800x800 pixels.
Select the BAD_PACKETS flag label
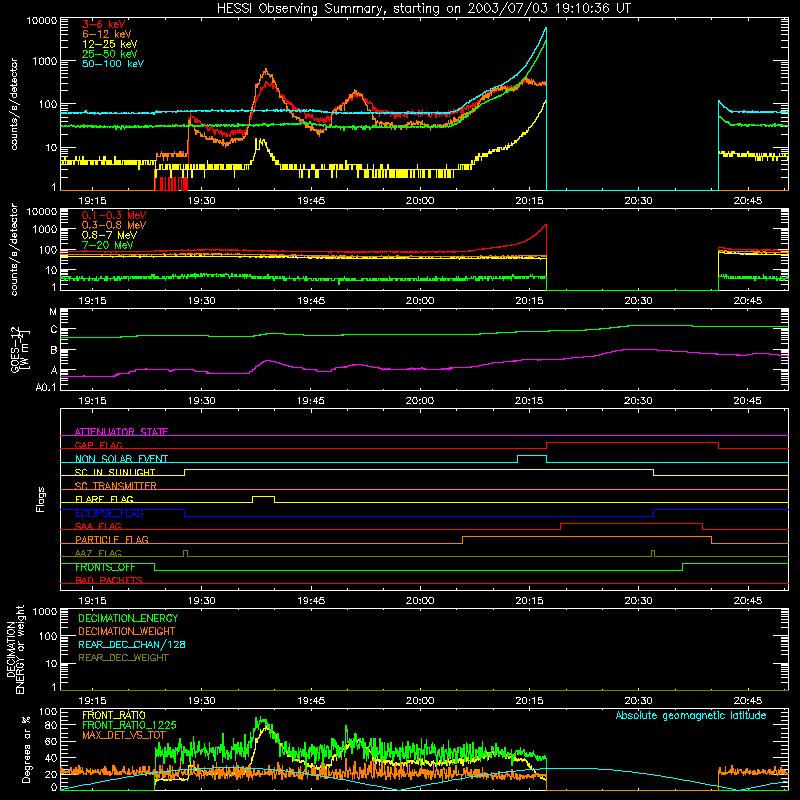coord(109,580)
